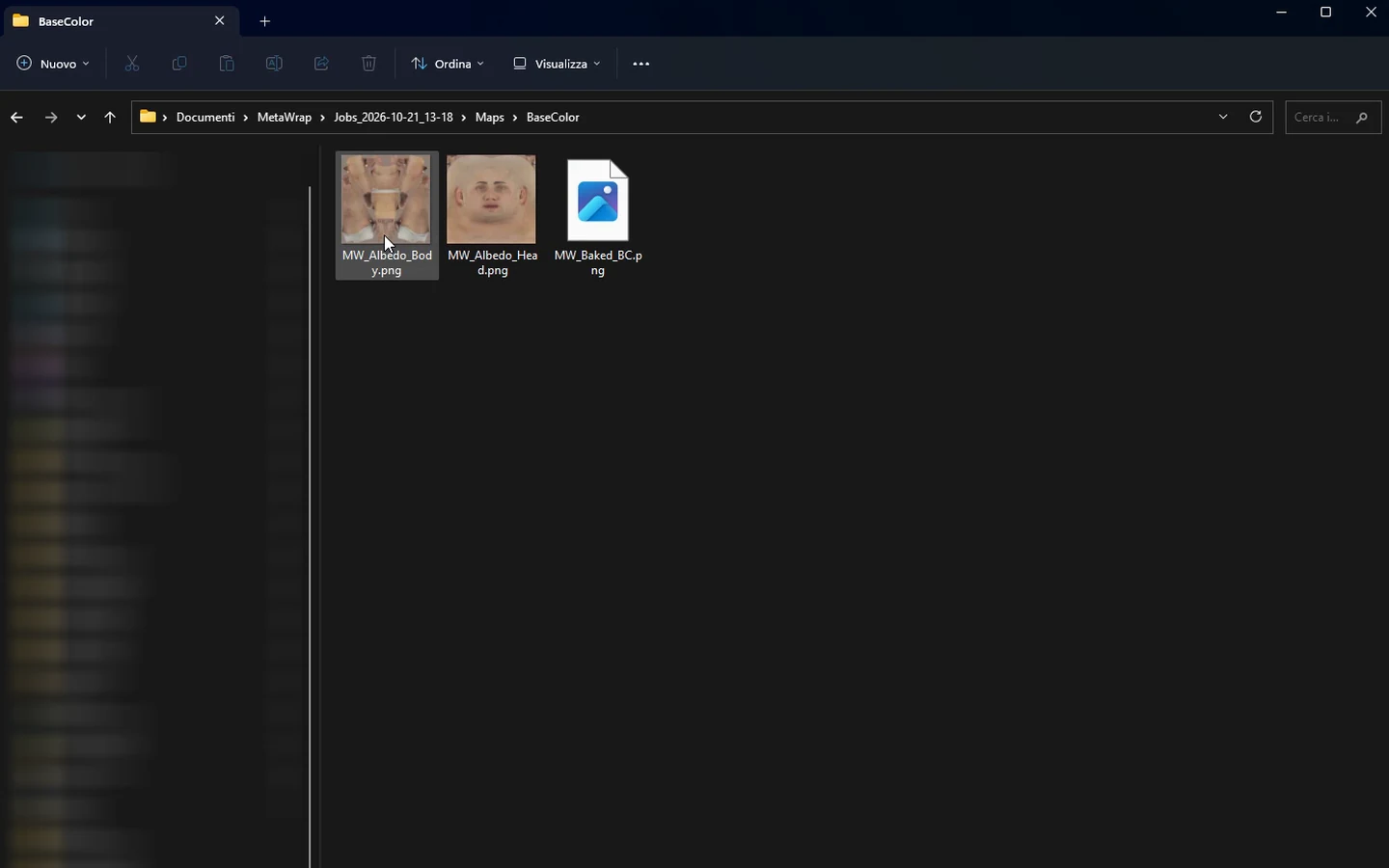This screenshot has width=1389, height=868.
Task: Select the BaseColor window tab
Action: point(121,21)
